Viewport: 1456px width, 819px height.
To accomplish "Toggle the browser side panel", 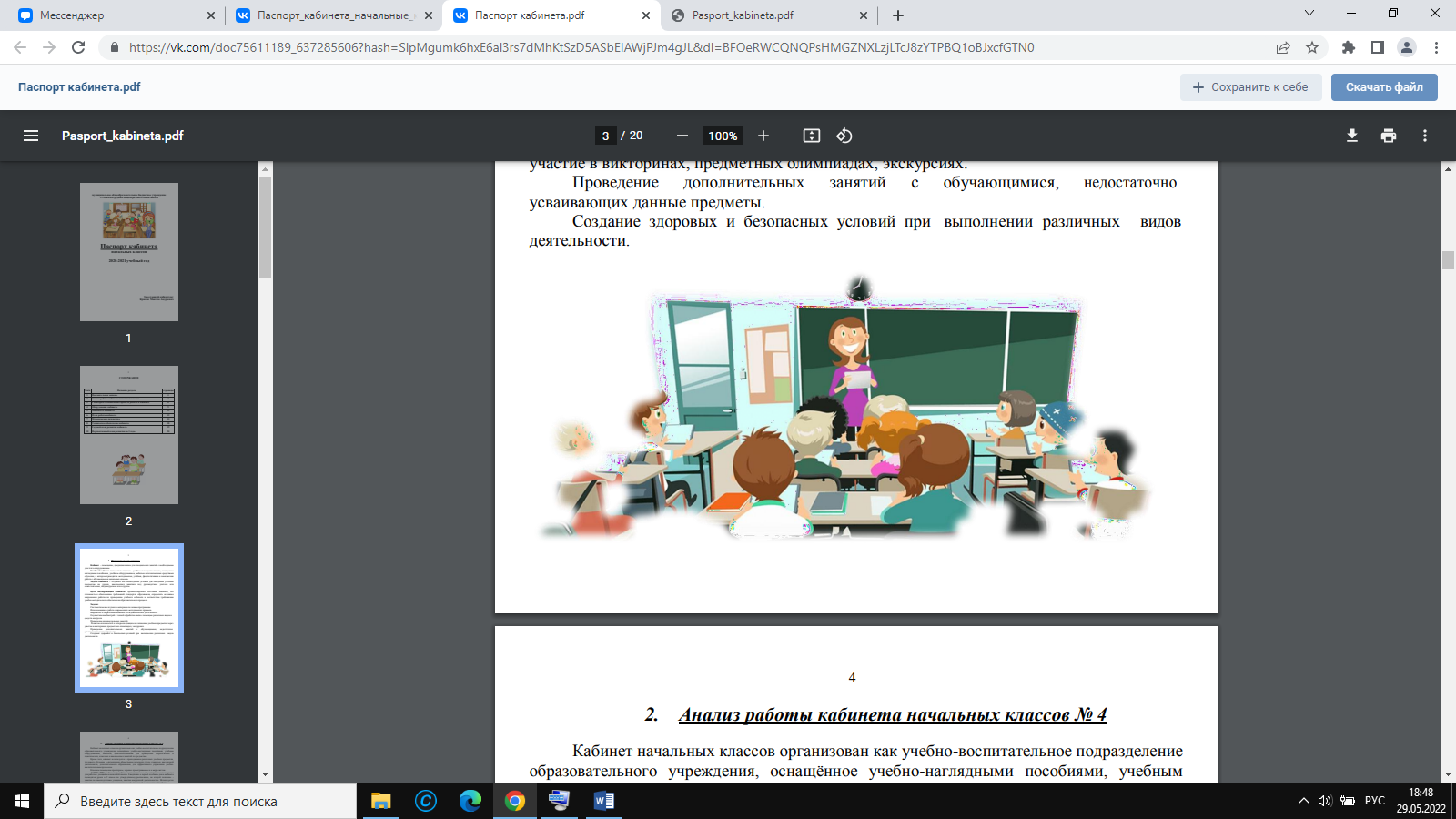I will (1378, 47).
